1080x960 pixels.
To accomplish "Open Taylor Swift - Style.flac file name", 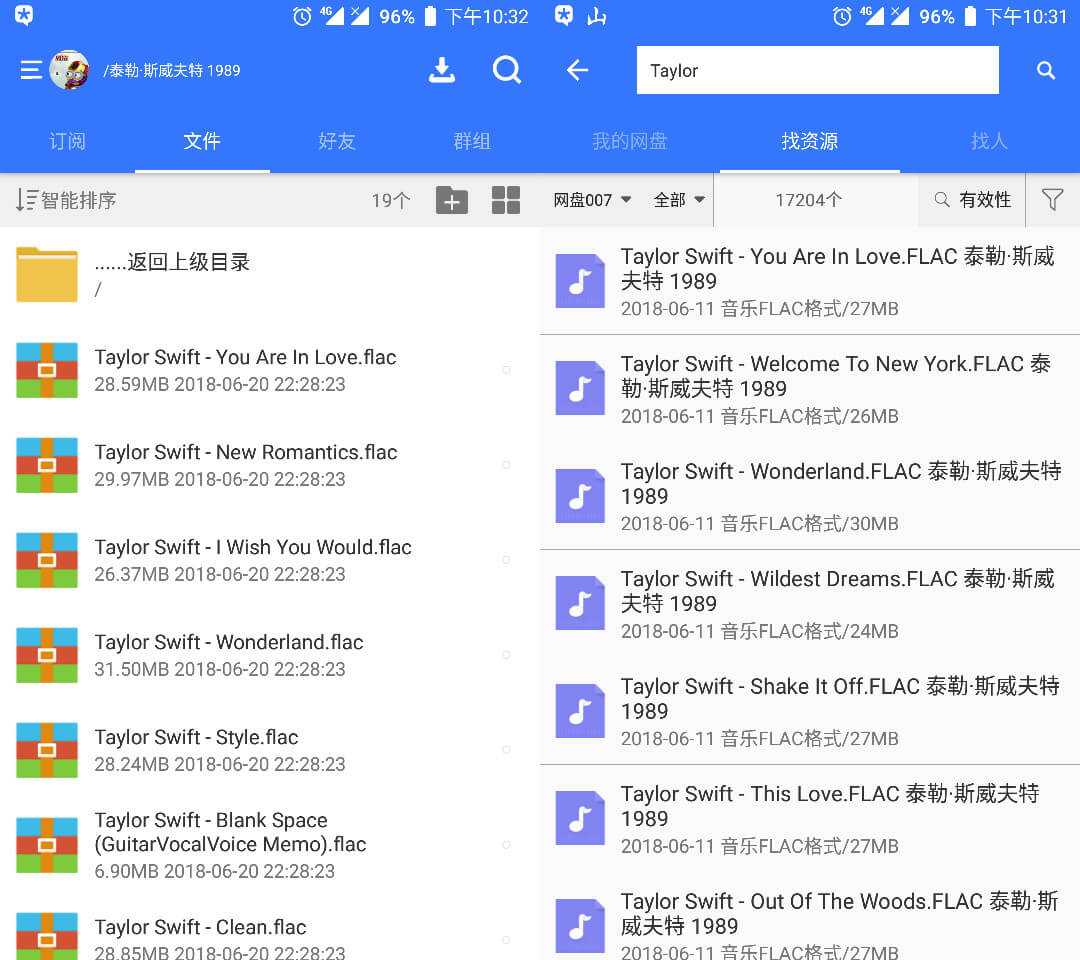I will 196,738.
